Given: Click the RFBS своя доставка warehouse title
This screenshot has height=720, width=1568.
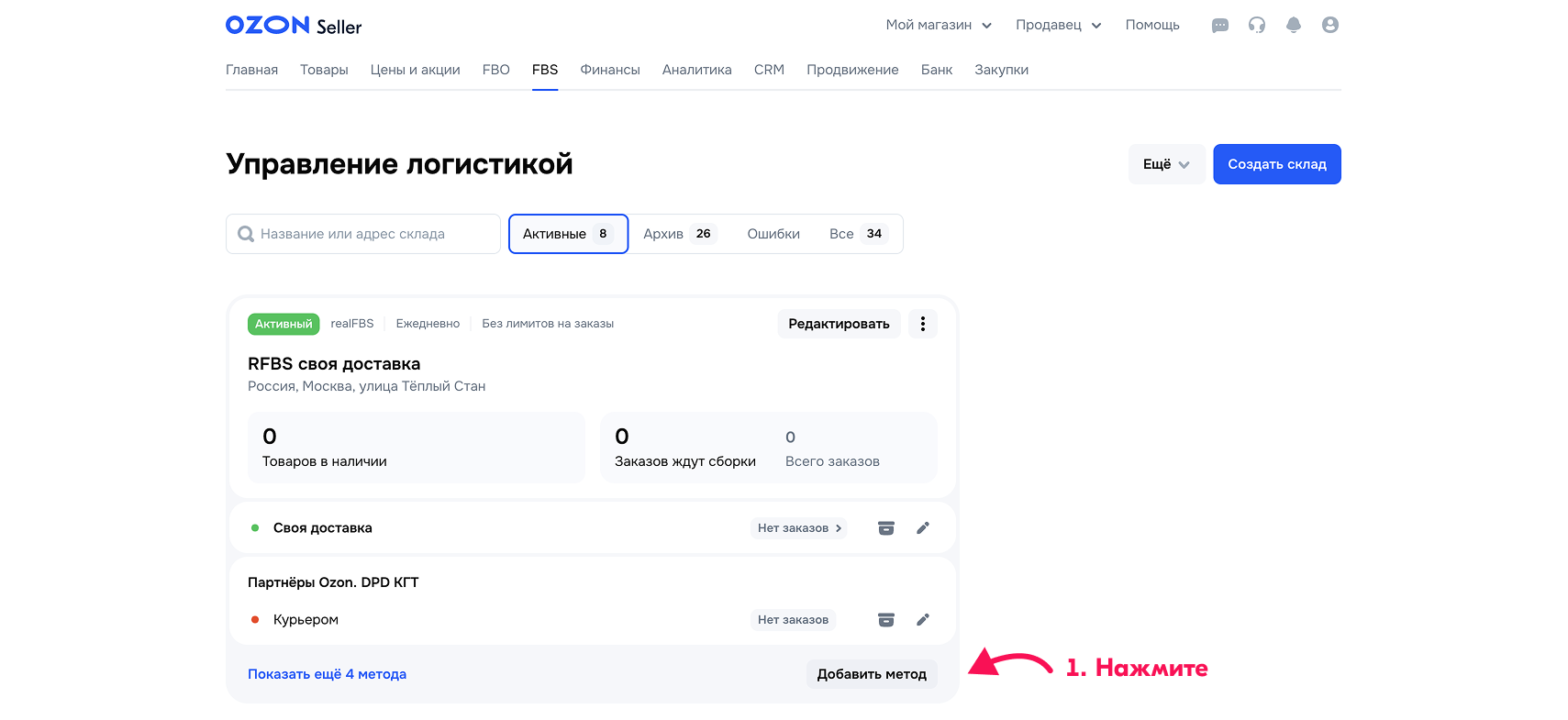Looking at the screenshot, I should (x=334, y=364).
